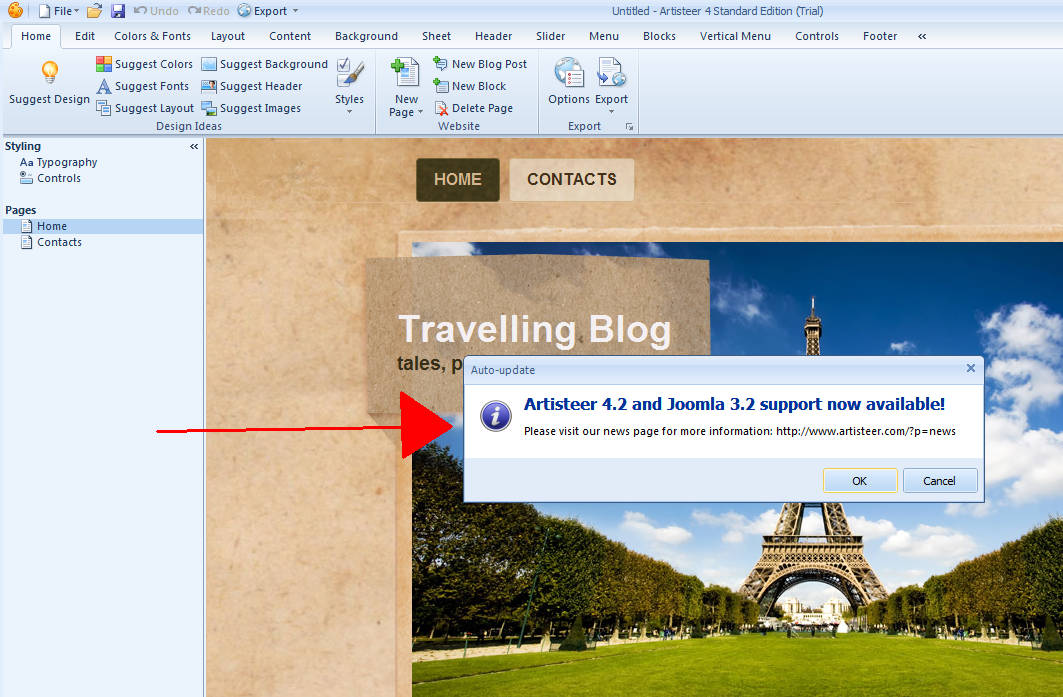Save project using the floppy disk icon

118,11
